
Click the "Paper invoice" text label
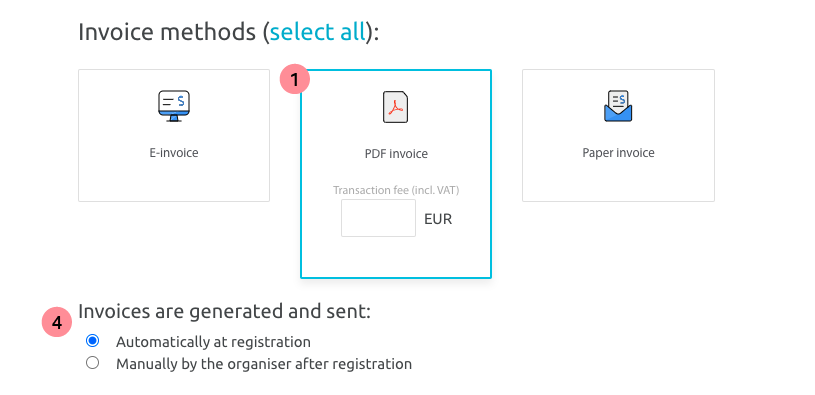(x=618, y=153)
